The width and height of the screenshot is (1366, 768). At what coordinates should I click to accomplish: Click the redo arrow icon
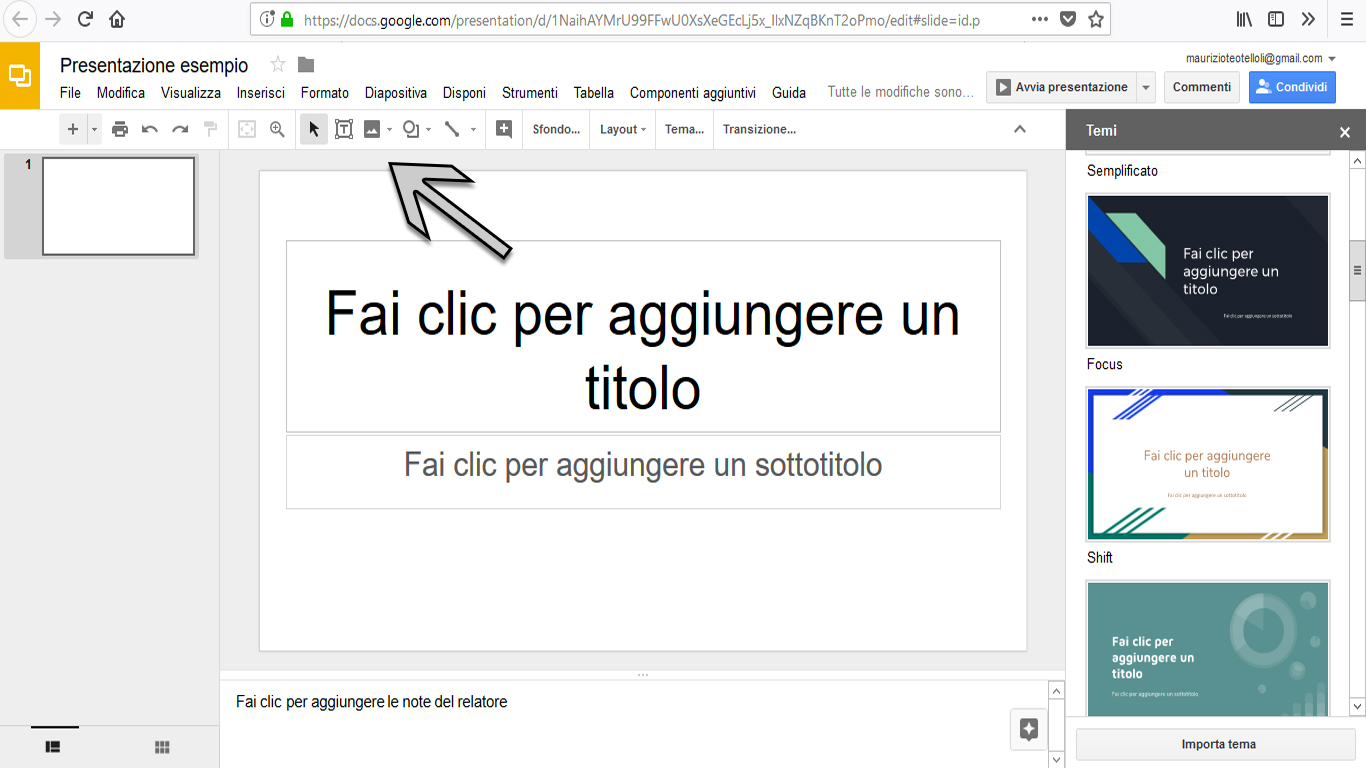(x=180, y=129)
